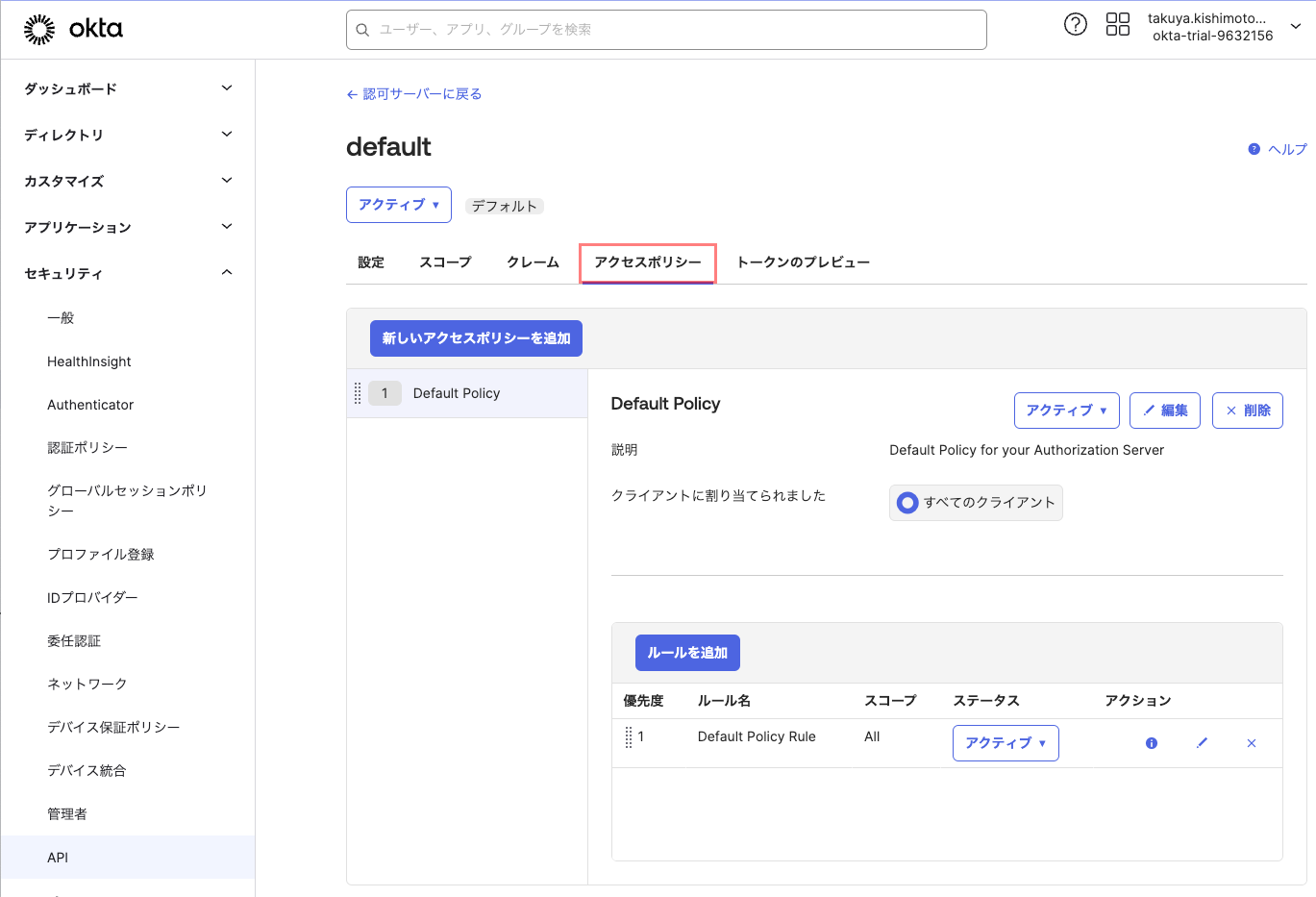Image resolution: width=1316 pixels, height=897 pixels.
Task: Open the help question mark icon in header
Action: tap(1076, 25)
